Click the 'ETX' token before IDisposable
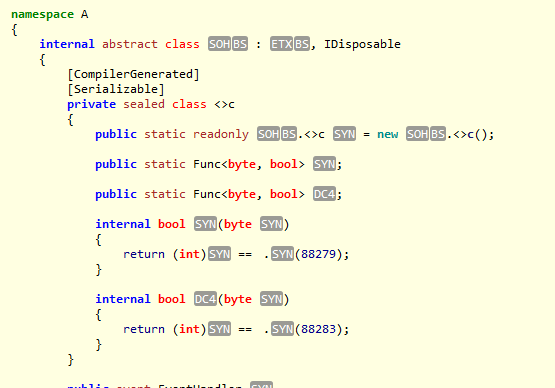 tap(281, 44)
